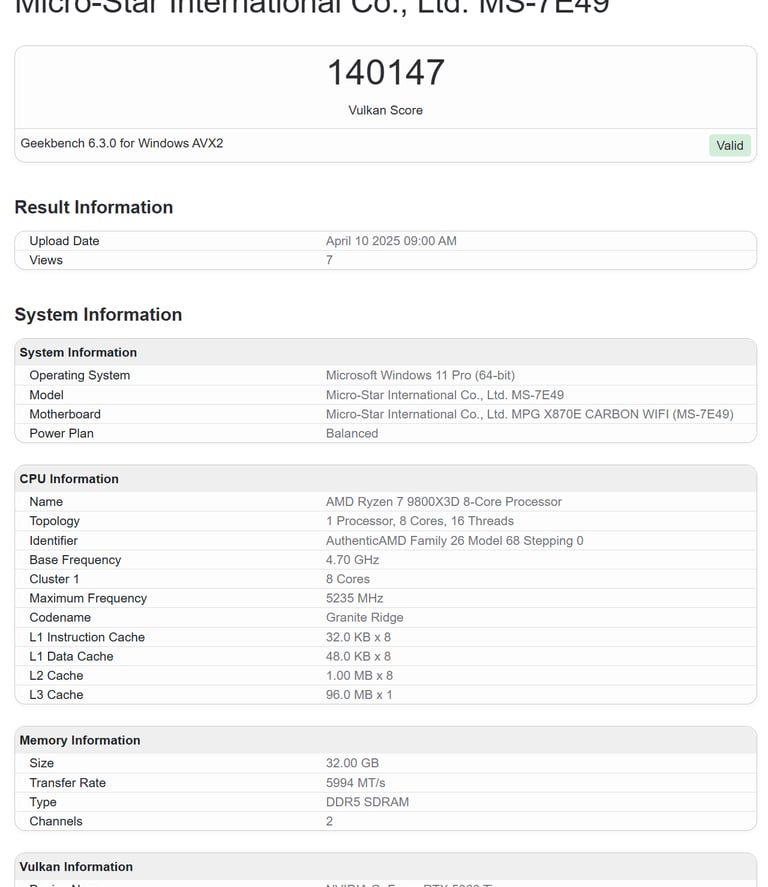Screen dimensions: 768x887
Task: Click the 4.70 GHz base frequency value
Action: (x=352, y=560)
